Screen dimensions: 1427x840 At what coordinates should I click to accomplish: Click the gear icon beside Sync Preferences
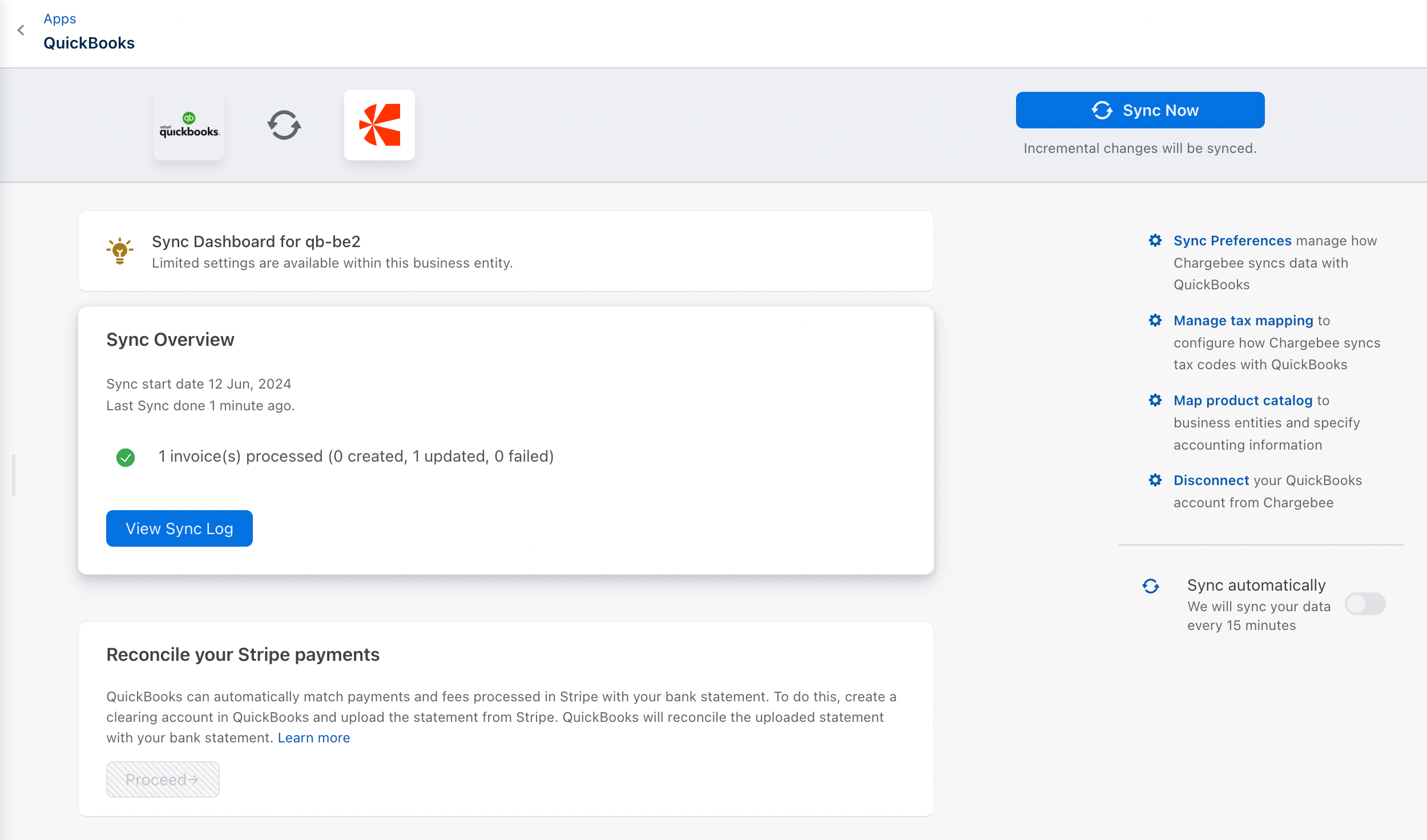click(x=1155, y=241)
